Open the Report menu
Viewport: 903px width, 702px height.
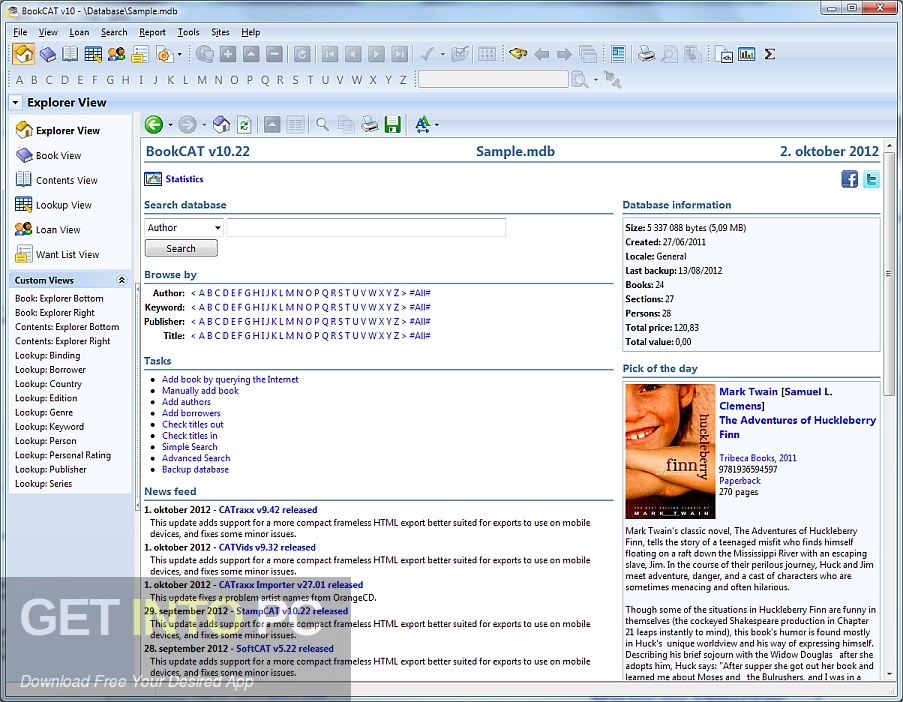[x=152, y=32]
